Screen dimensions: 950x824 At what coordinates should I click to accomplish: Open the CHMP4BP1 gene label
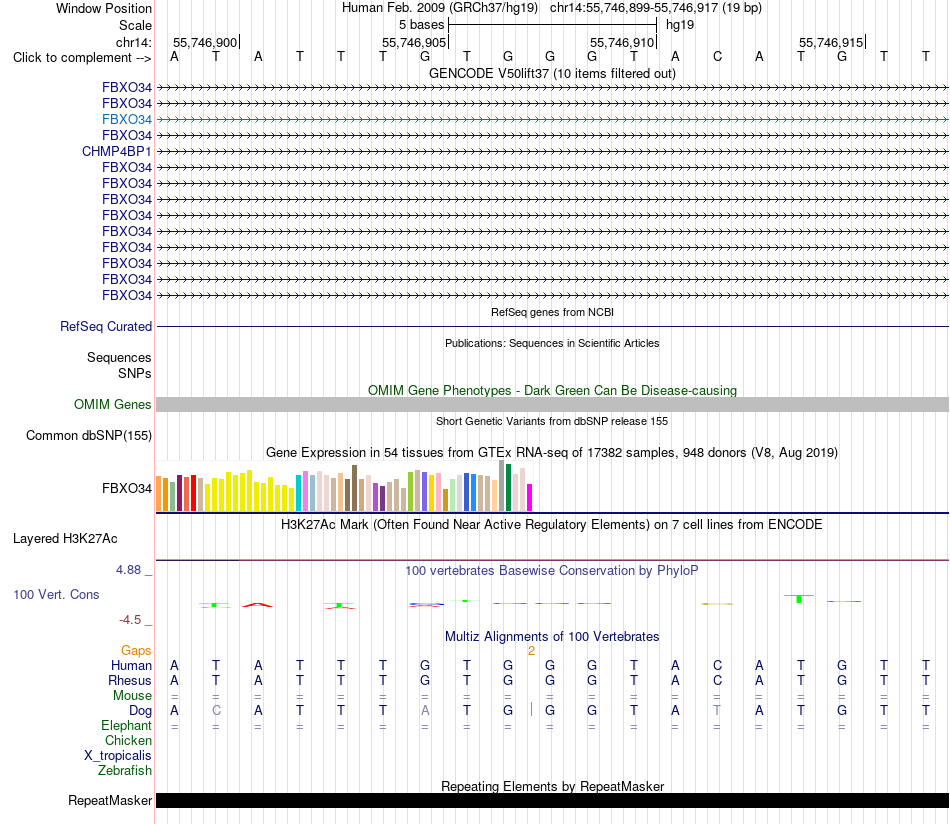116,151
